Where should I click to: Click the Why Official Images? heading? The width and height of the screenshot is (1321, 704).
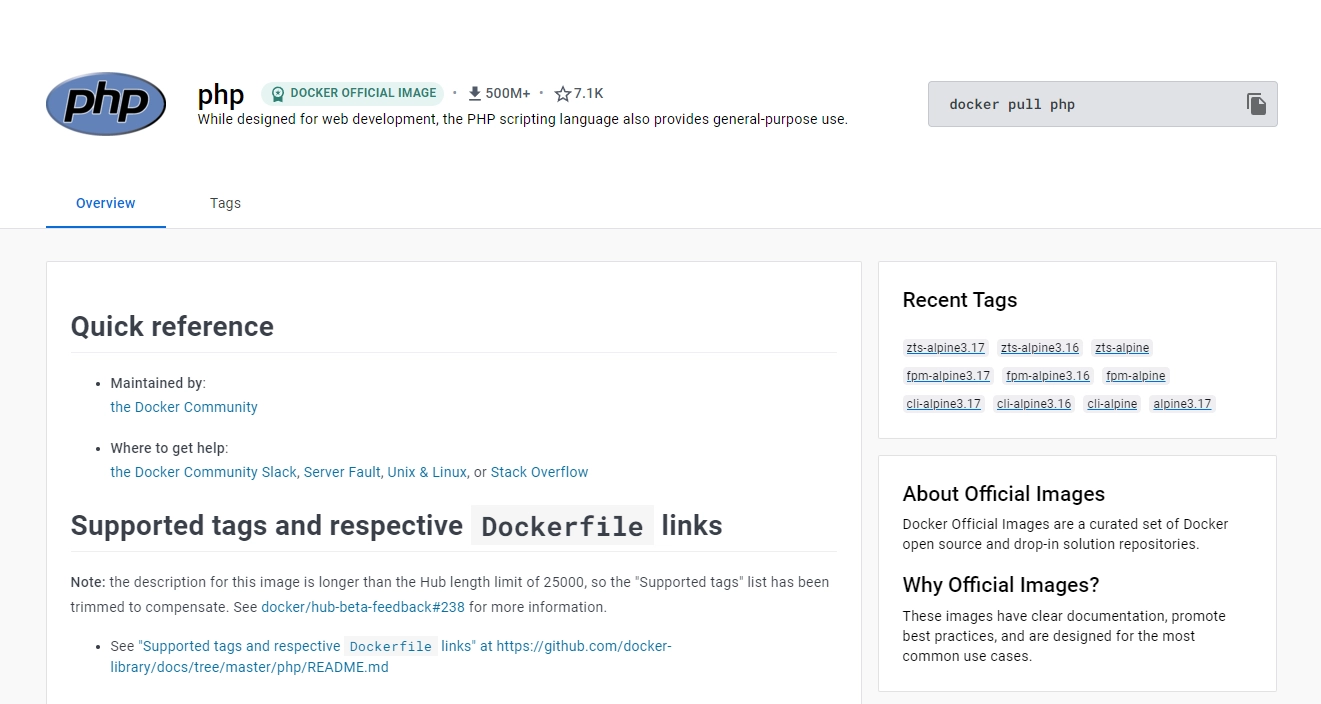[x=1001, y=585]
